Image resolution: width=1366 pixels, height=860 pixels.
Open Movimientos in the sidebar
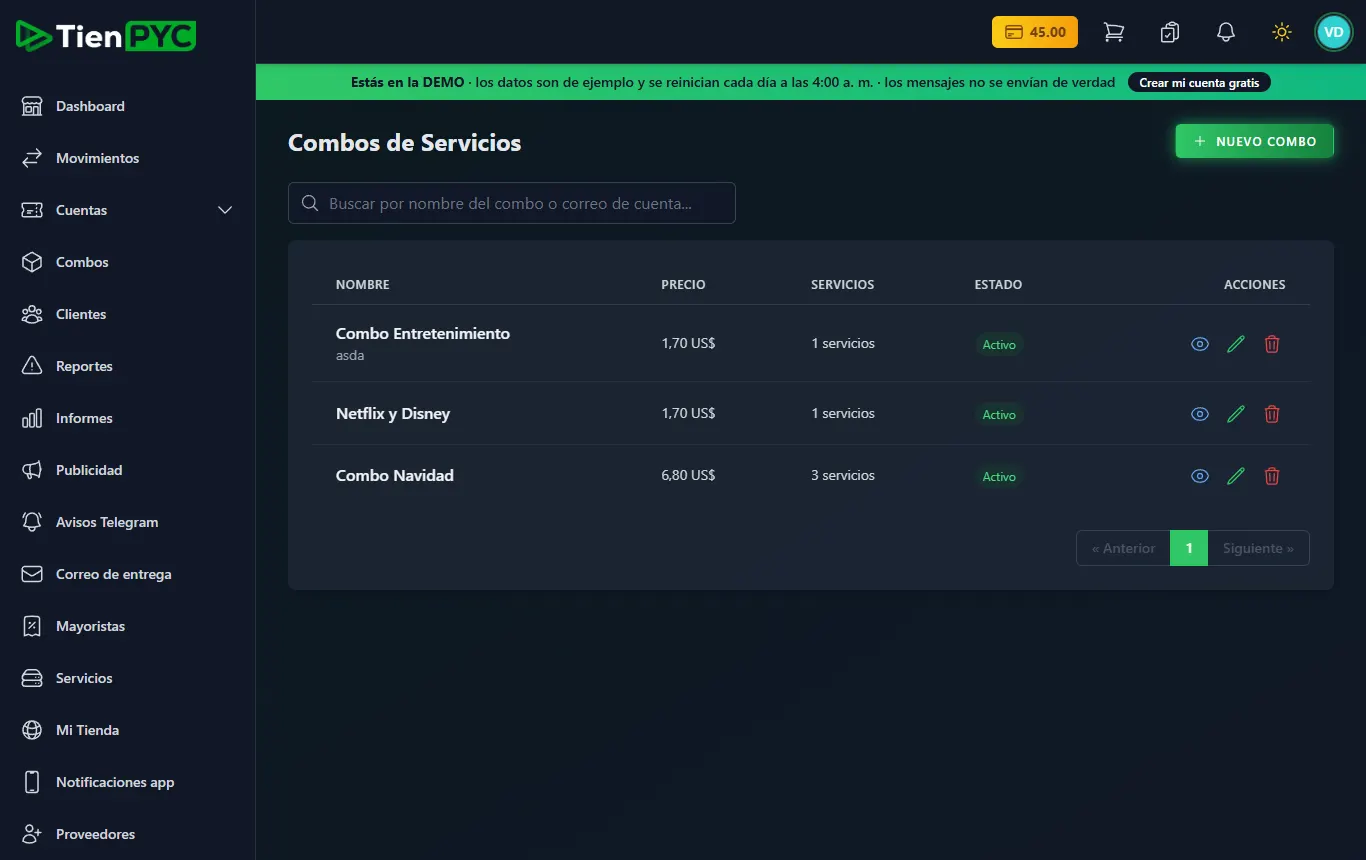point(128,158)
